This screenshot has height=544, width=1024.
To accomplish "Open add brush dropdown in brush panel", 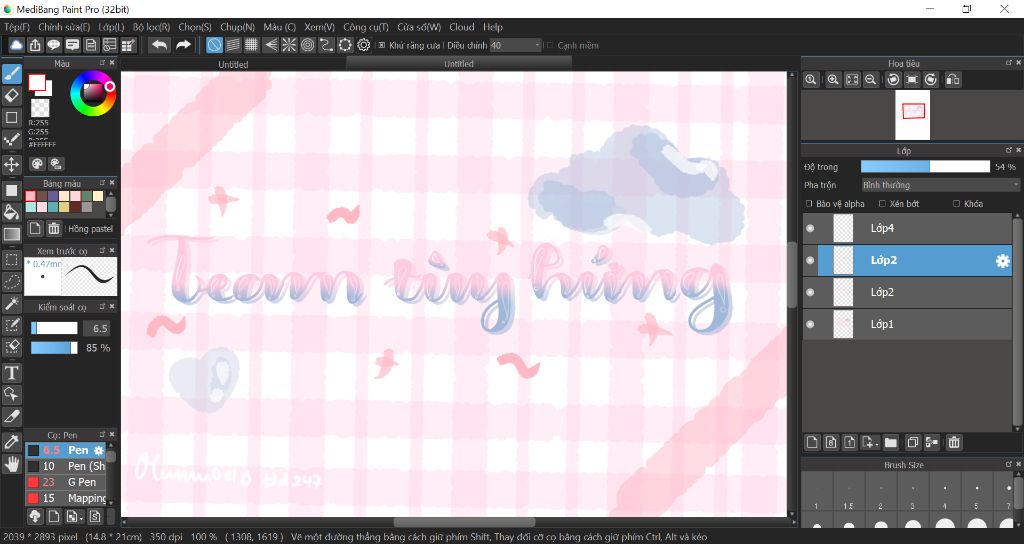I will pyautogui.click(x=74, y=517).
